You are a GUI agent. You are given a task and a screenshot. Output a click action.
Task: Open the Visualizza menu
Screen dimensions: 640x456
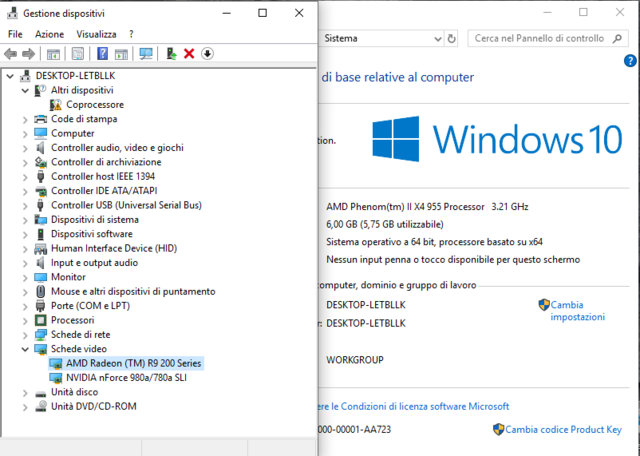click(96, 34)
